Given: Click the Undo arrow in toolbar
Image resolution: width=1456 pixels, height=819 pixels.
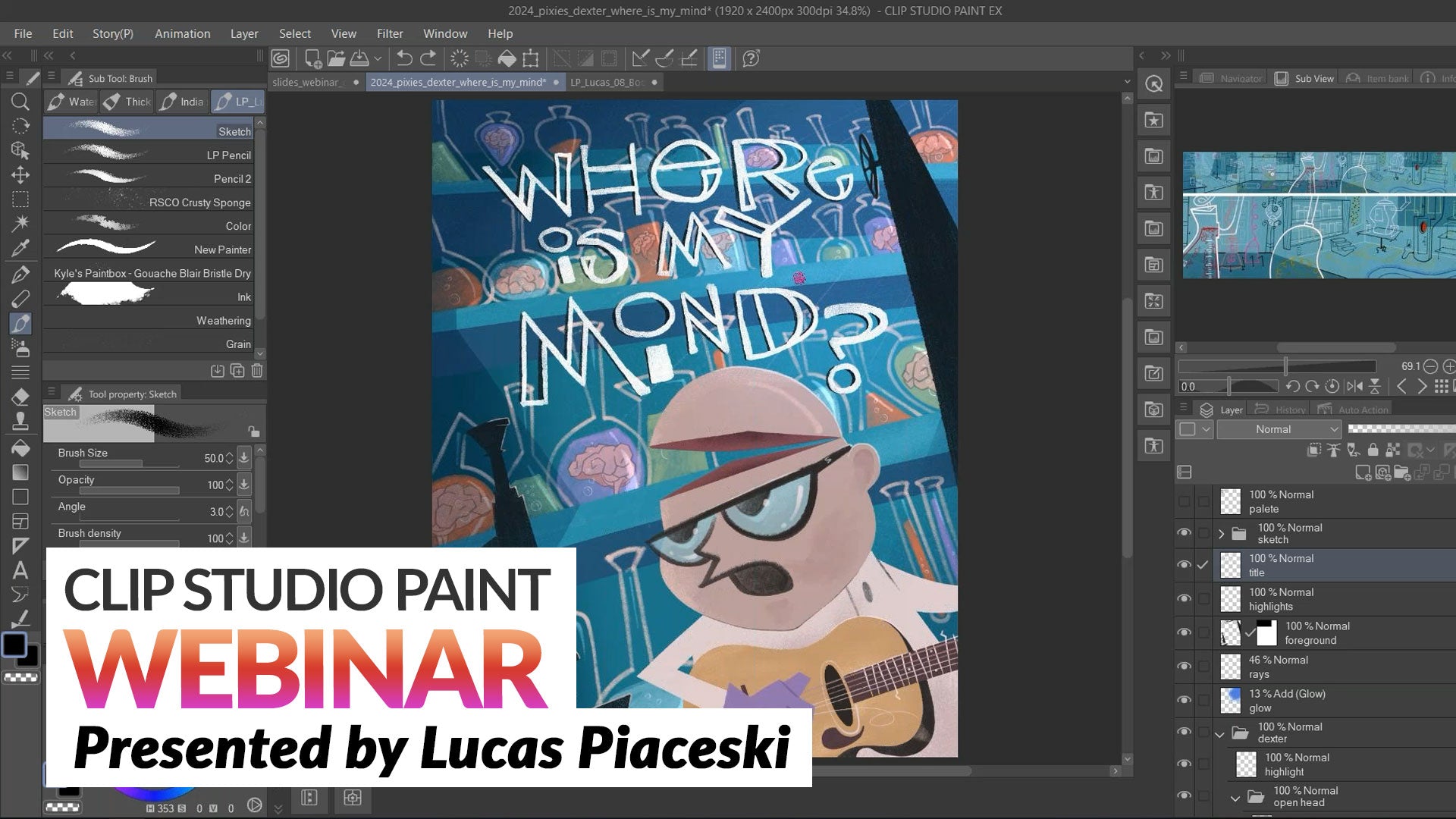Looking at the screenshot, I should [404, 58].
